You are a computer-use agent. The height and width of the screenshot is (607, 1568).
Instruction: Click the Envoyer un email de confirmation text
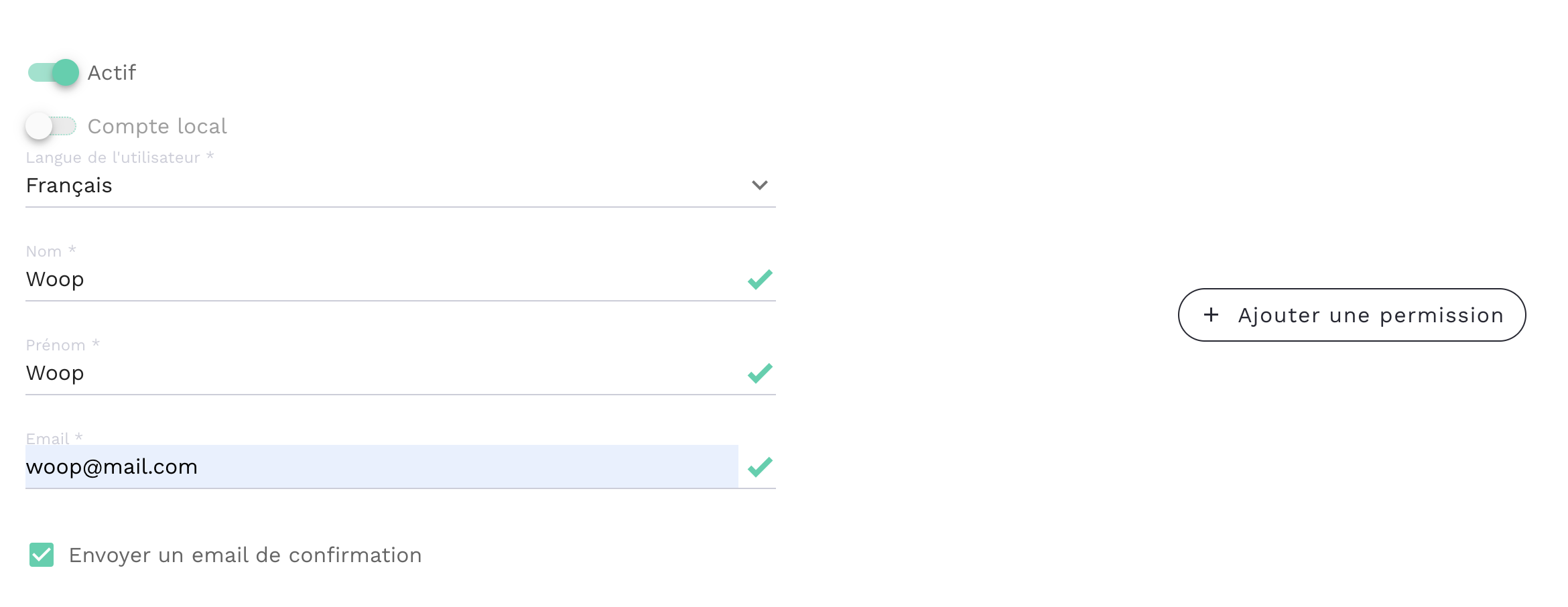[x=245, y=555]
